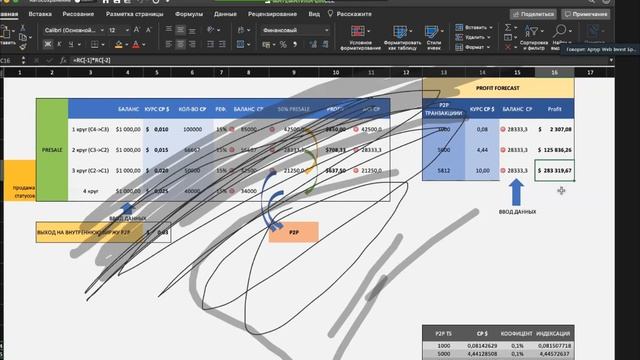Click the formula bar input
The width and height of the screenshot is (640, 360).
339,60
